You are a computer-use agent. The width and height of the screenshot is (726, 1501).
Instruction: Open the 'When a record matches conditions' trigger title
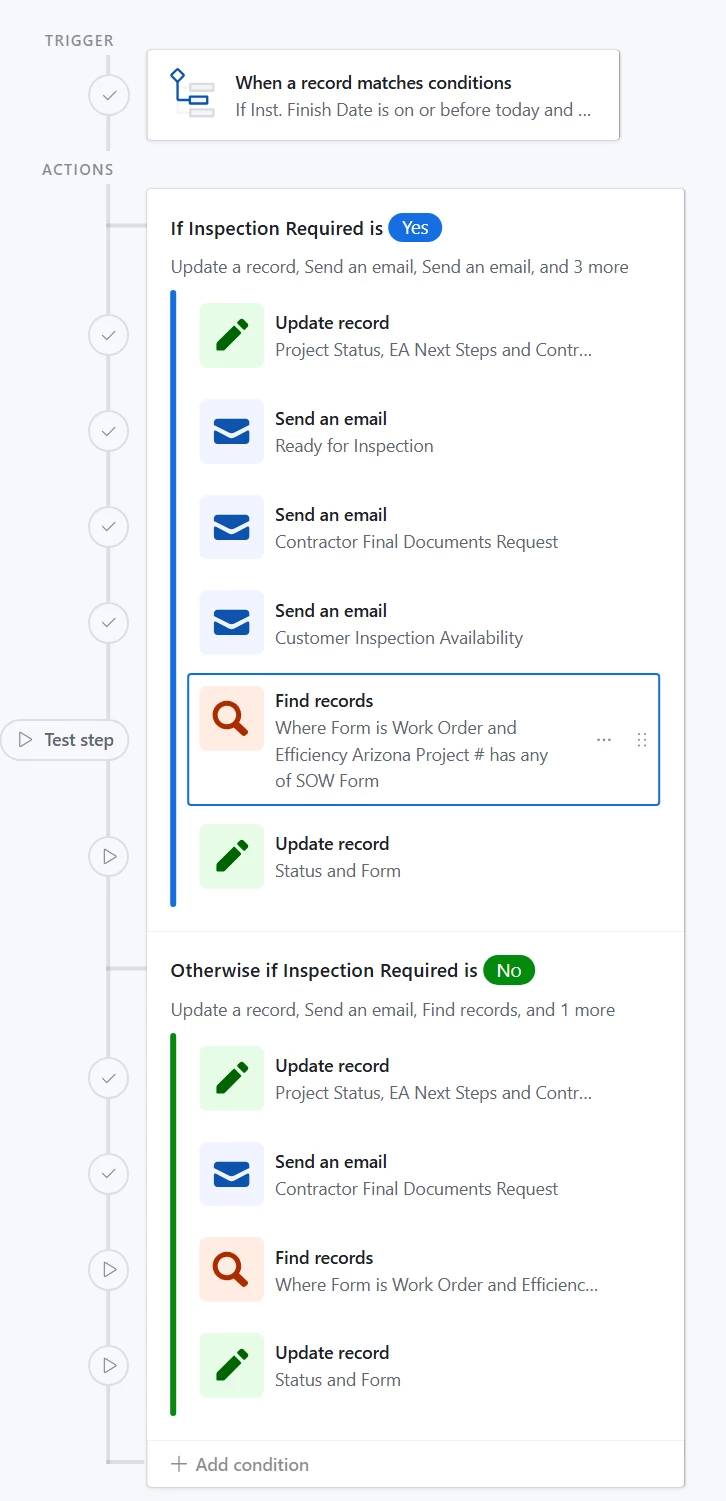[x=374, y=83]
